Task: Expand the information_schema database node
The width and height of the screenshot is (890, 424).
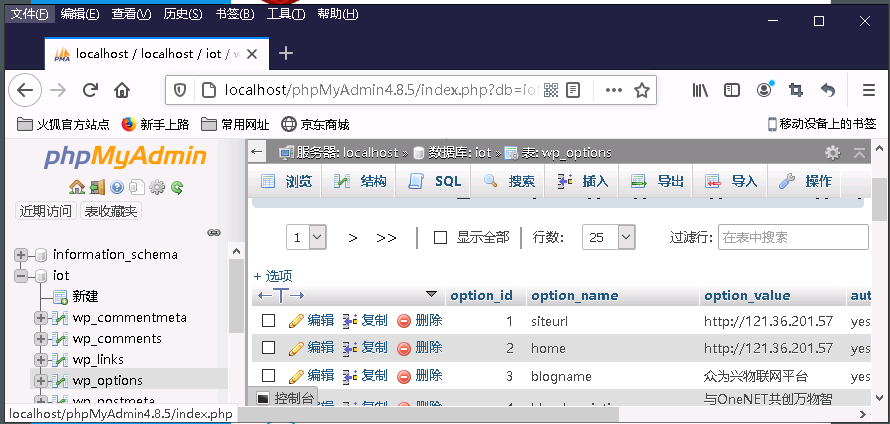Action: 22,254
